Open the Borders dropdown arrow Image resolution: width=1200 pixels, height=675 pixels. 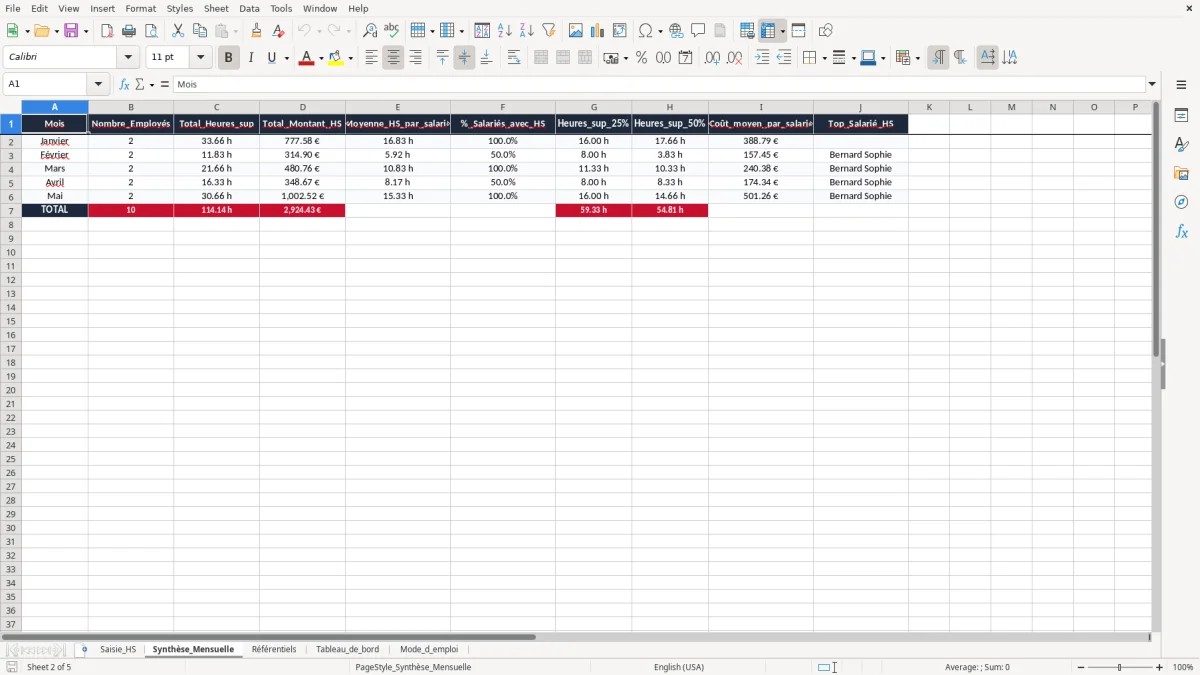[823, 58]
